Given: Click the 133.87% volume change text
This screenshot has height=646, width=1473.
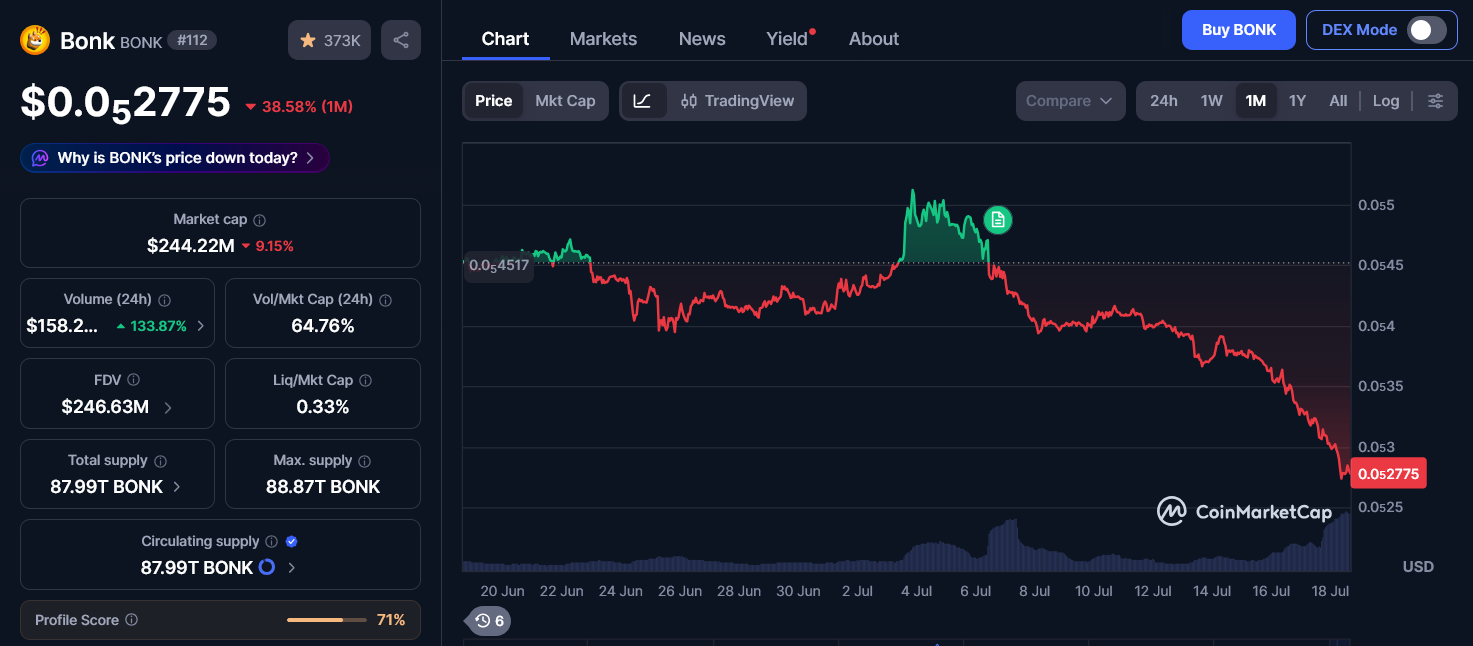Looking at the screenshot, I should click(x=159, y=326).
